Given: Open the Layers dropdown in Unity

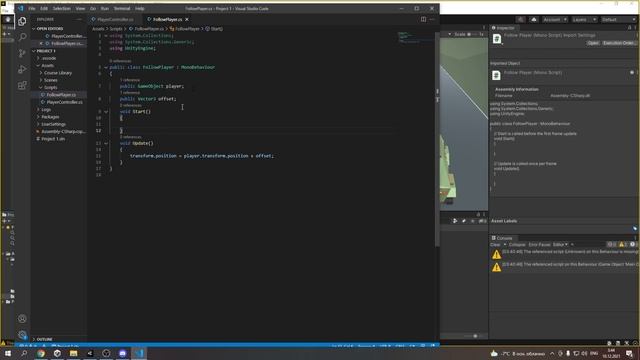Looking at the screenshot, I should tap(584, 19).
